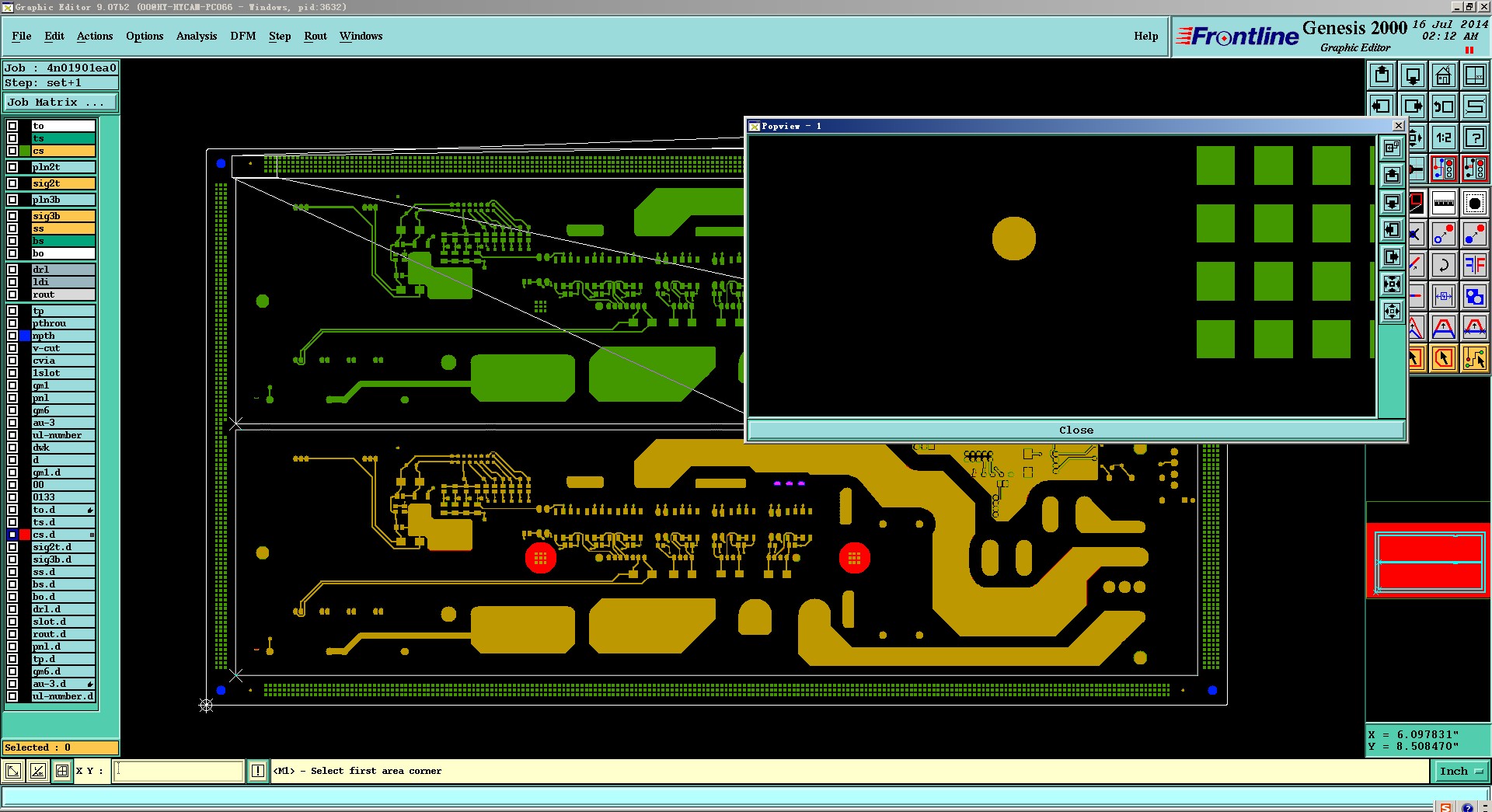Open the Inch units dropdown
The width and height of the screenshot is (1492, 812).
[1461, 771]
